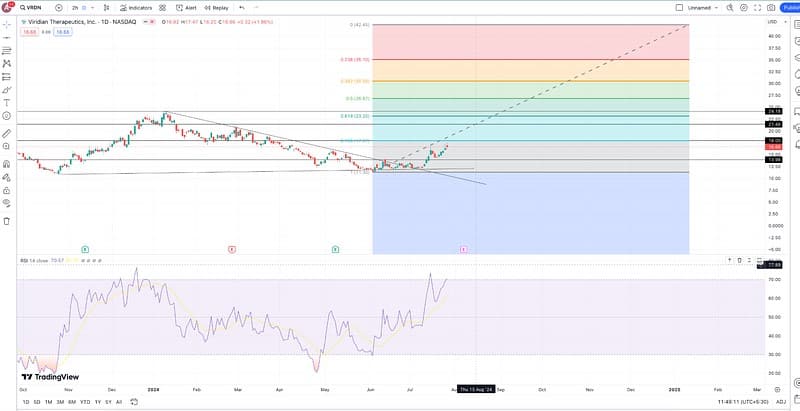Open the indicator templates grid icon
This screenshot has height=411, width=800.
162,7
